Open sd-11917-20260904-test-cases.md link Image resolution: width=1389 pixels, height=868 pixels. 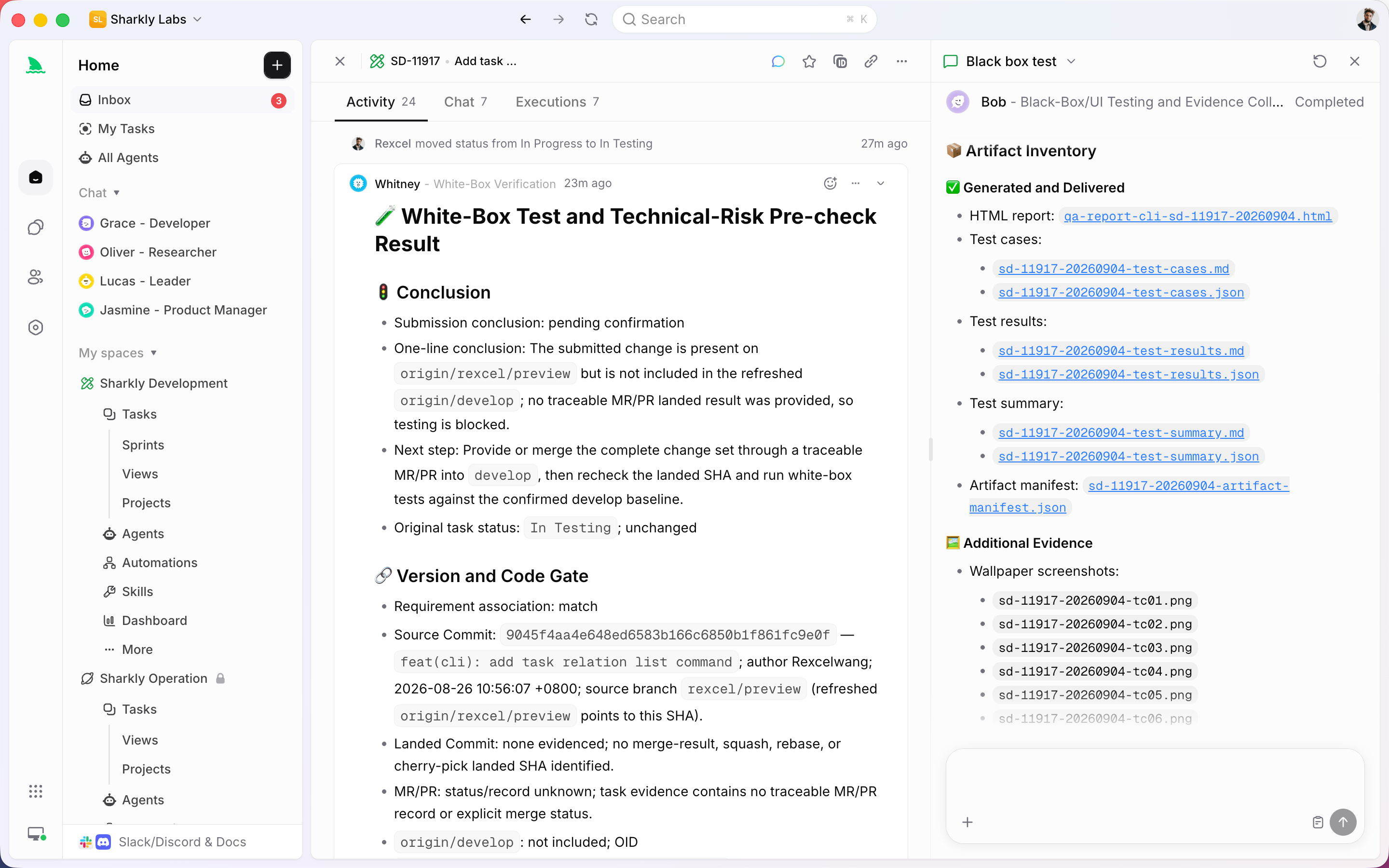1114,269
